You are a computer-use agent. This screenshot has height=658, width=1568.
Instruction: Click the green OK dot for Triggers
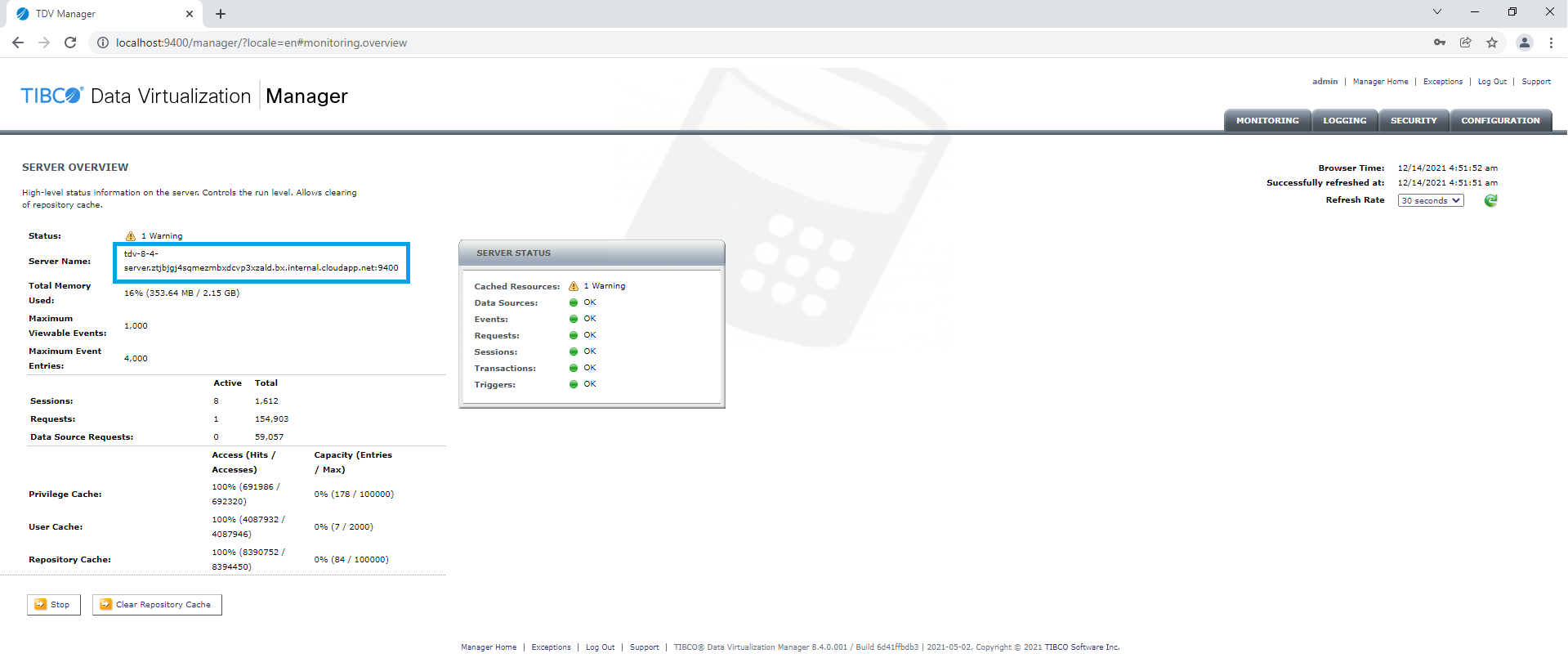[x=574, y=384]
